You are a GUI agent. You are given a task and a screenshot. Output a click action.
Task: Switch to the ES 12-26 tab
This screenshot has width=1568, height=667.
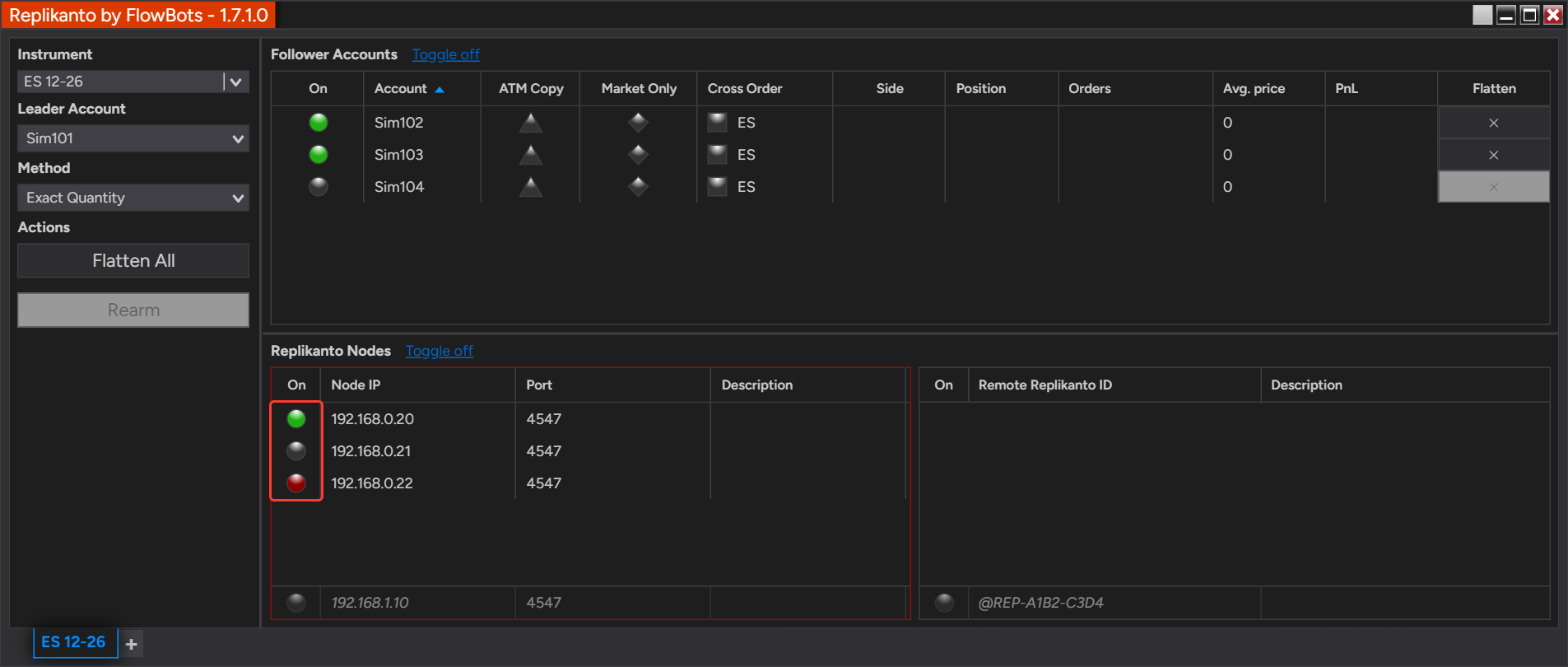tap(74, 642)
